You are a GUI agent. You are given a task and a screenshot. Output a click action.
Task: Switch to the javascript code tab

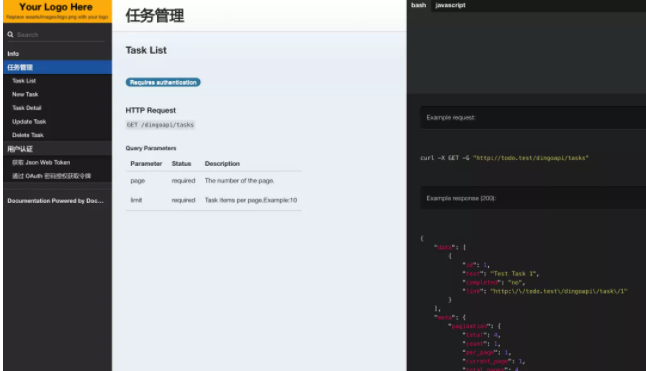[x=450, y=5]
